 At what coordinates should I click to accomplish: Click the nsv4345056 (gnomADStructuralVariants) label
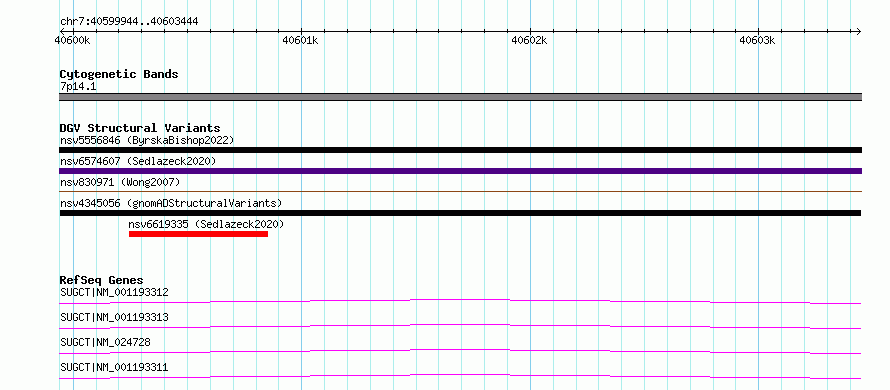(x=171, y=203)
